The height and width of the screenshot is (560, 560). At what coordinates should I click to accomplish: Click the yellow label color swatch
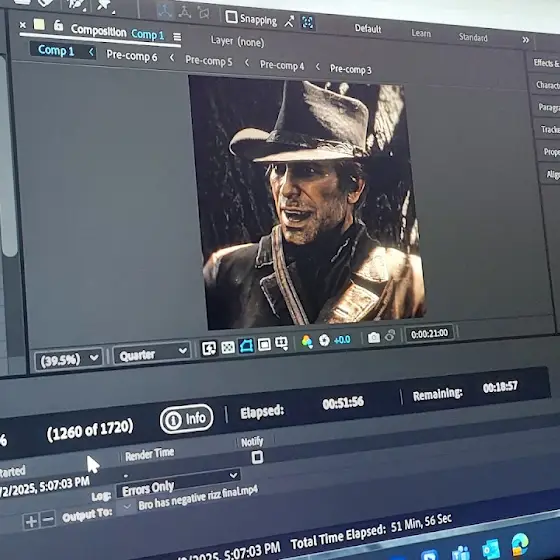pyautogui.click(x=39, y=25)
